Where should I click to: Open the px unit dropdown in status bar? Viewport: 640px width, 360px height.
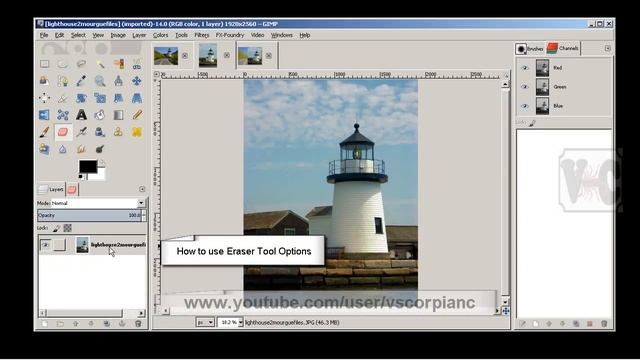[x=205, y=322]
